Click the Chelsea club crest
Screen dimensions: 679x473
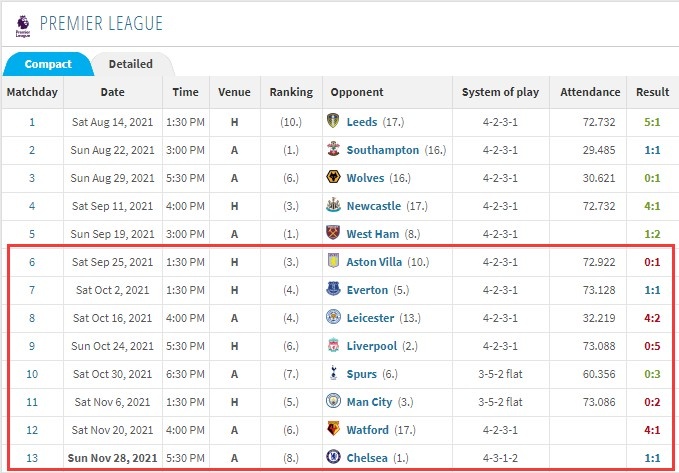click(333, 457)
